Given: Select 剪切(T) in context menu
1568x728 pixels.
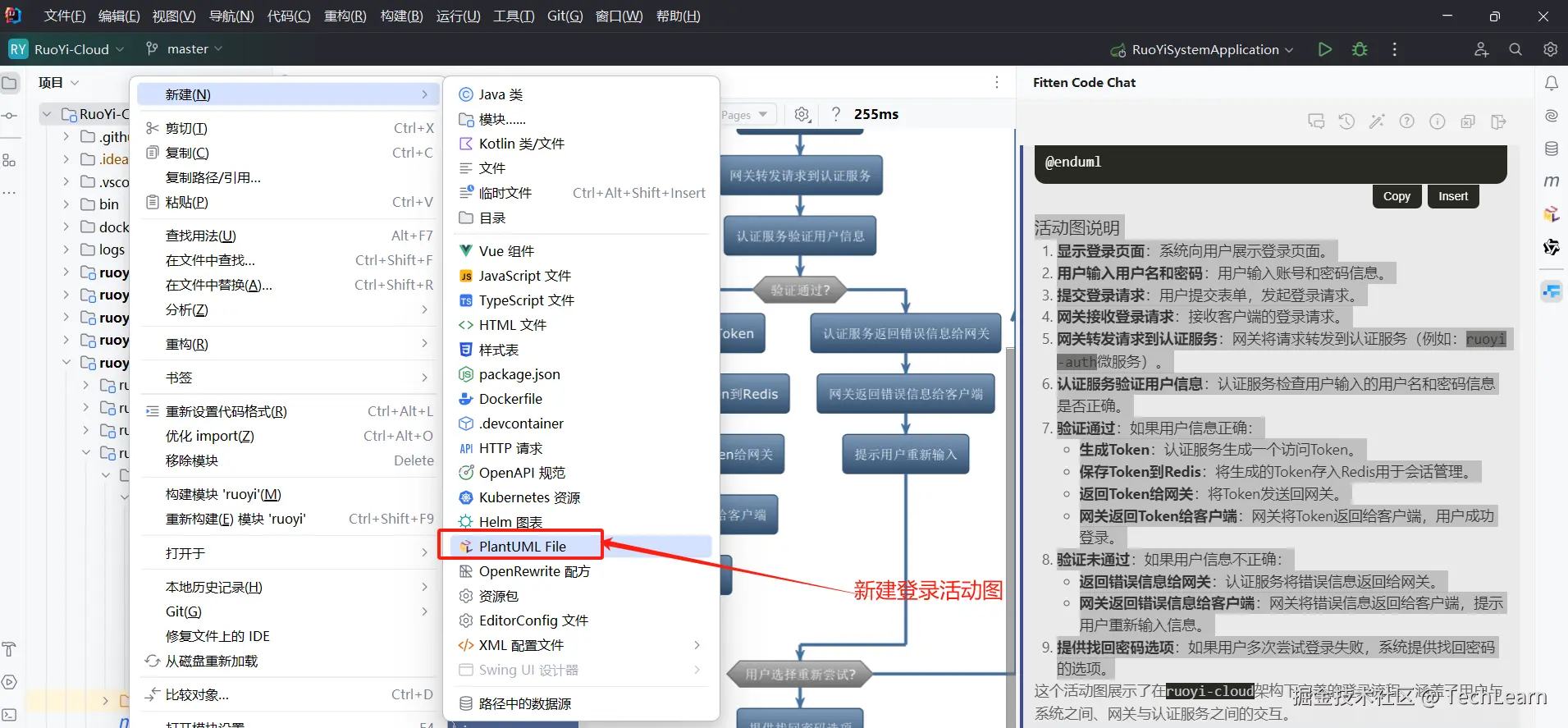Looking at the screenshot, I should tap(287, 128).
